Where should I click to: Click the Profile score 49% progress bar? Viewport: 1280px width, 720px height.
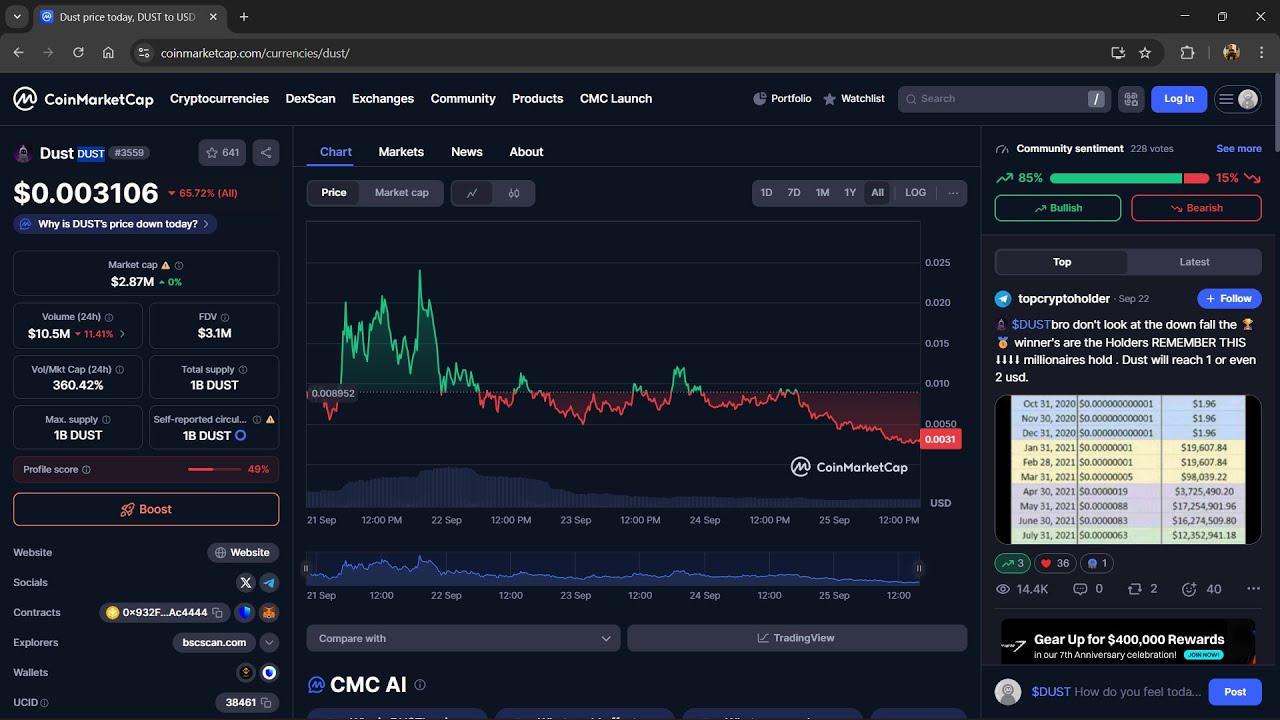pyautogui.click(x=215, y=469)
